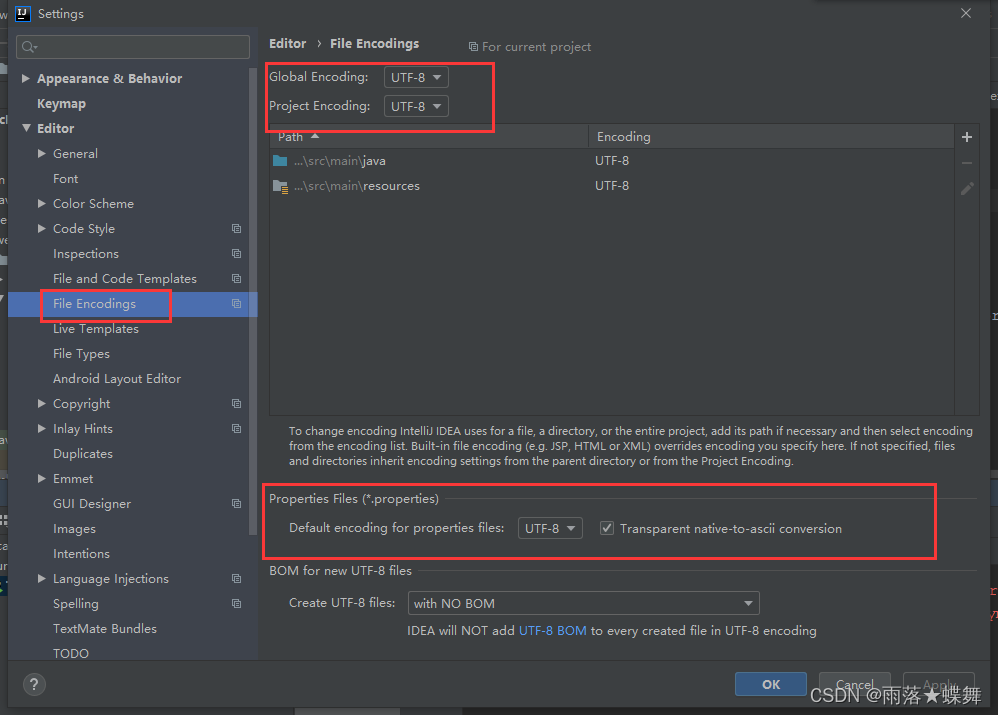Click the Cancel button
This screenshot has height=715, width=998.
coord(855,684)
